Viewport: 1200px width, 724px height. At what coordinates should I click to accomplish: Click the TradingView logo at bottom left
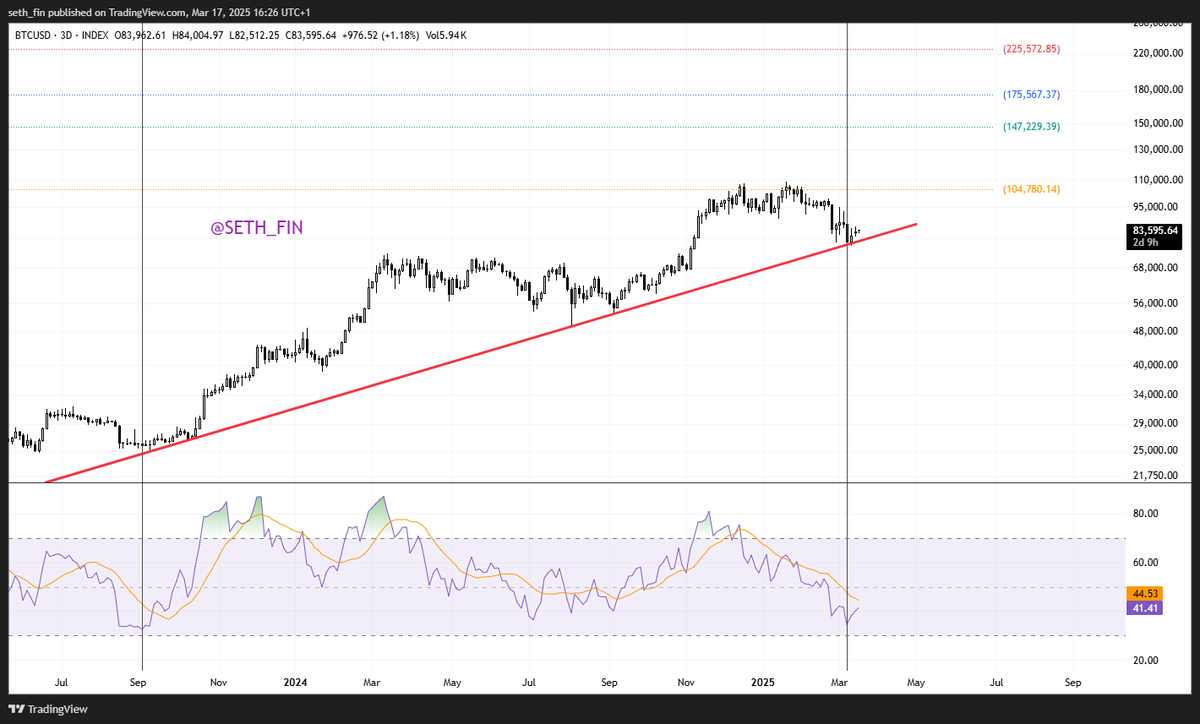coord(48,709)
